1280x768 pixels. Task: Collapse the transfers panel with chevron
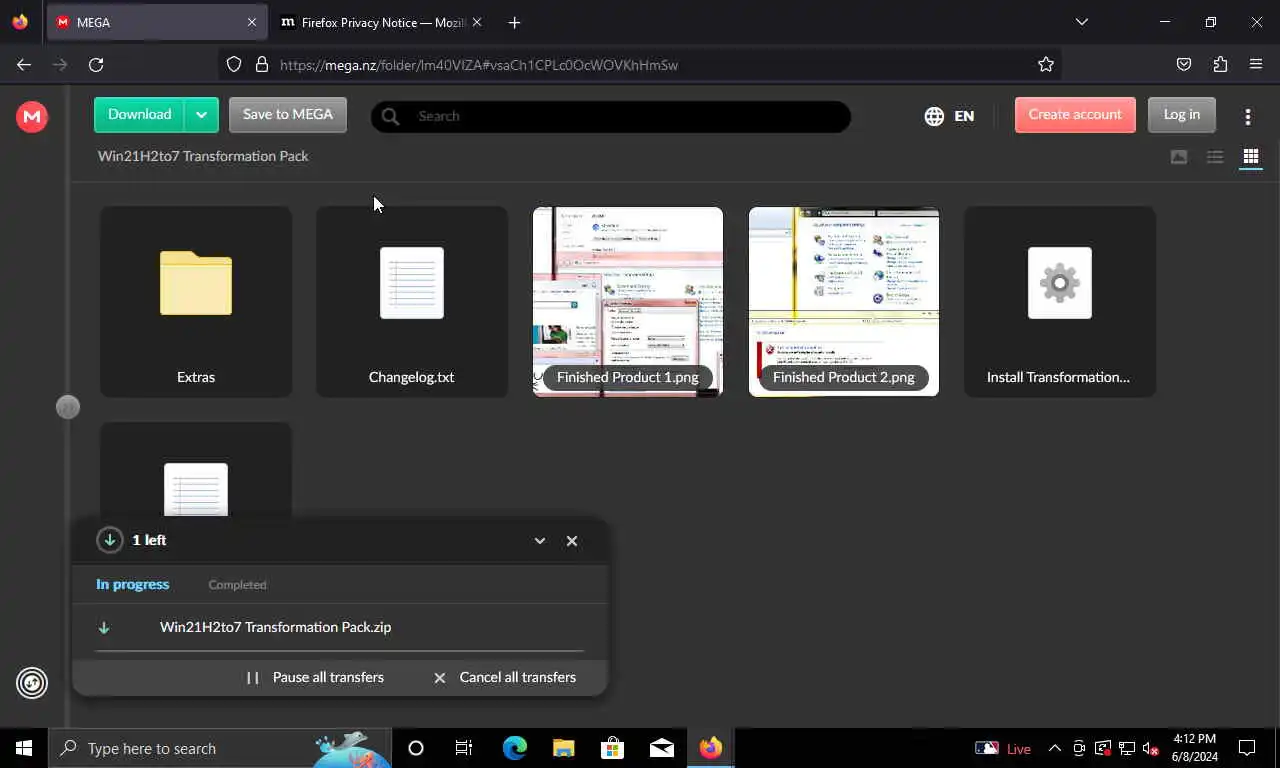540,541
